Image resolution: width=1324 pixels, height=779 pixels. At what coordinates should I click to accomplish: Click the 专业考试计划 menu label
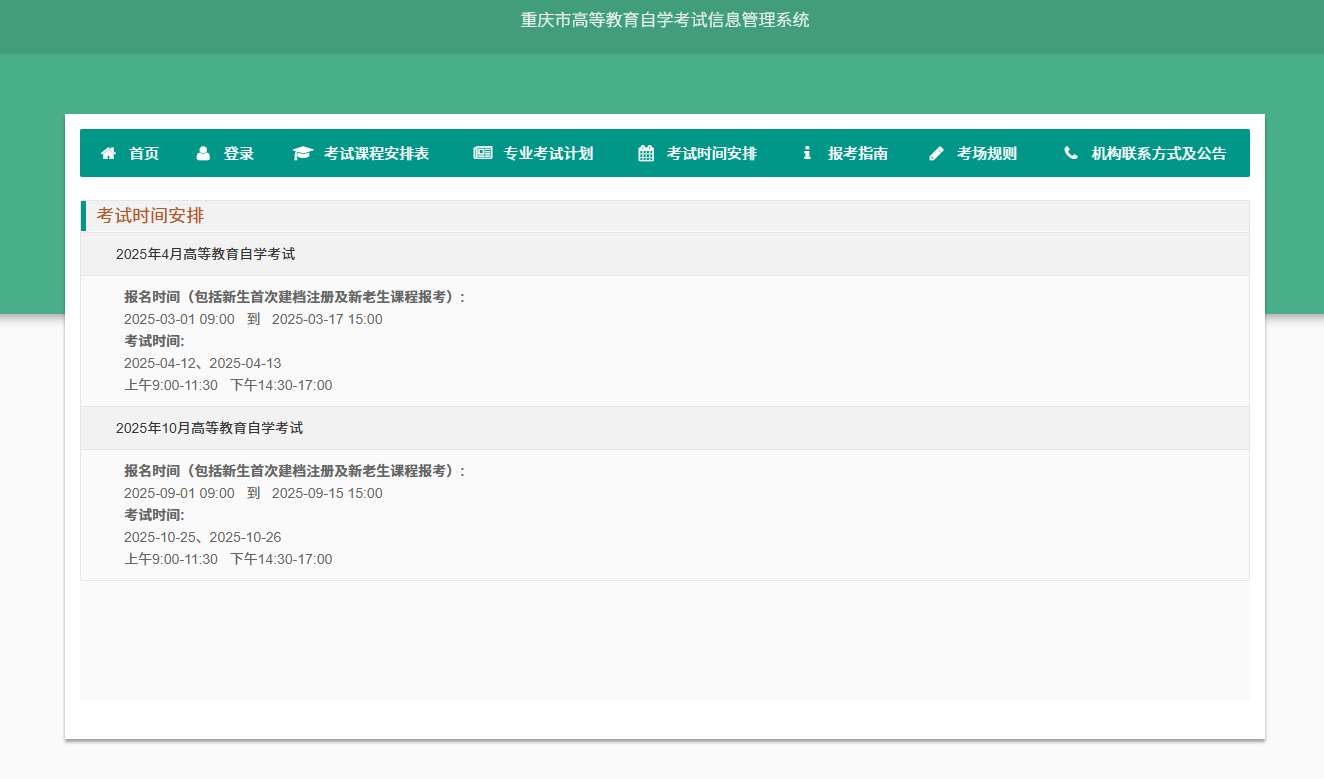pyautogui.click(x=548, y=153)
